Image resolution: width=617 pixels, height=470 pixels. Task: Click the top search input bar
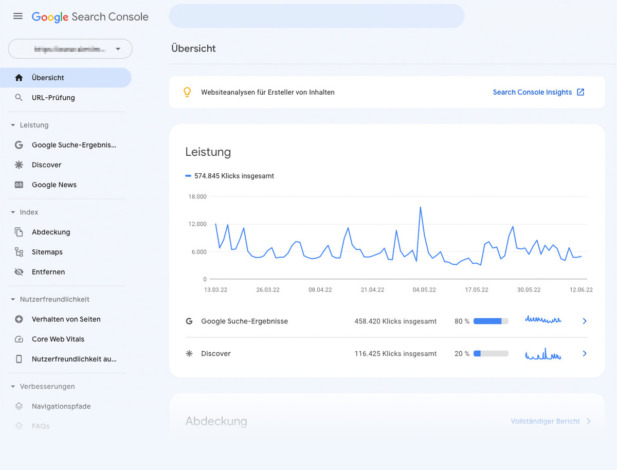point(317,16)
